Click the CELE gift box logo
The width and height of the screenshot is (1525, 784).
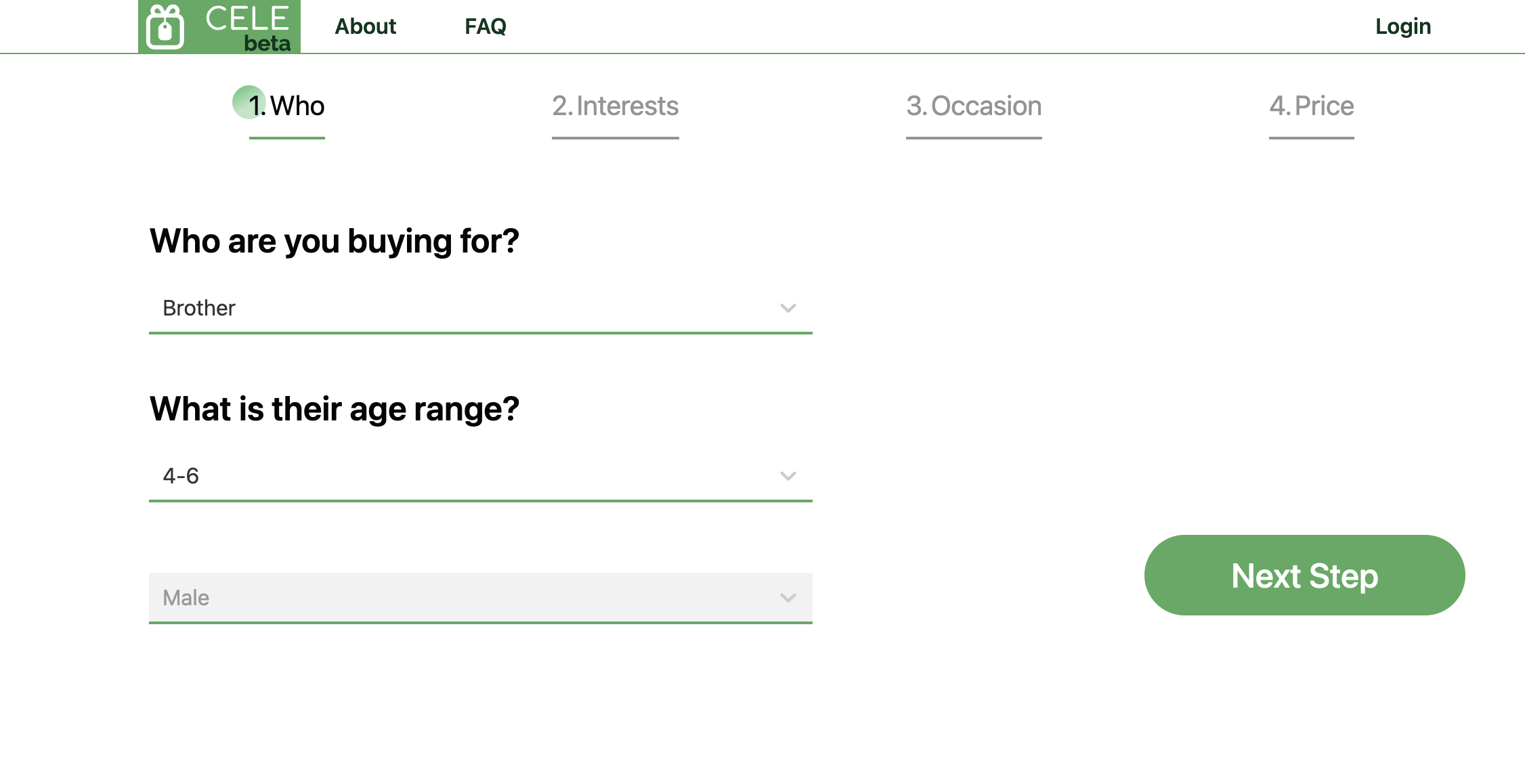coord(165,26)
